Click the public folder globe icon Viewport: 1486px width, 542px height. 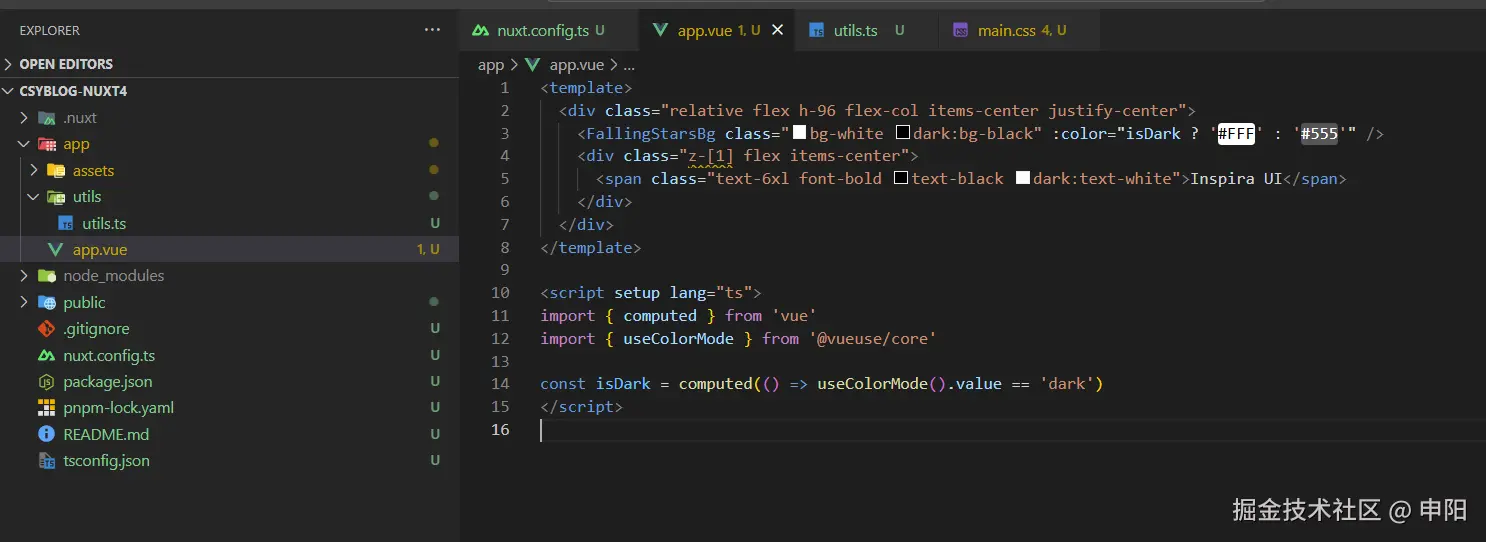pos(47,302)
